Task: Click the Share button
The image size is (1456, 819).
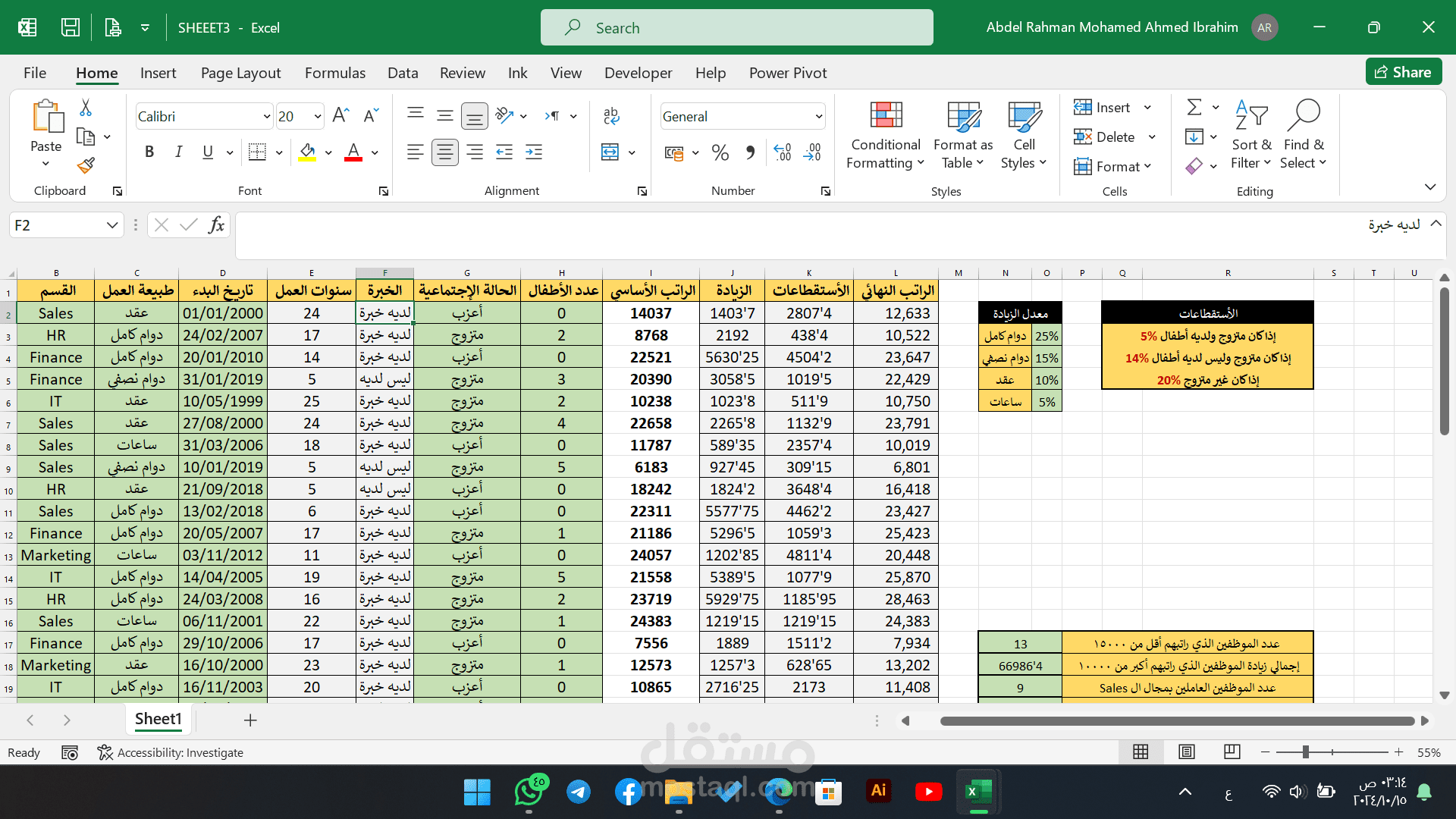Action: [x=1403, y=72]
